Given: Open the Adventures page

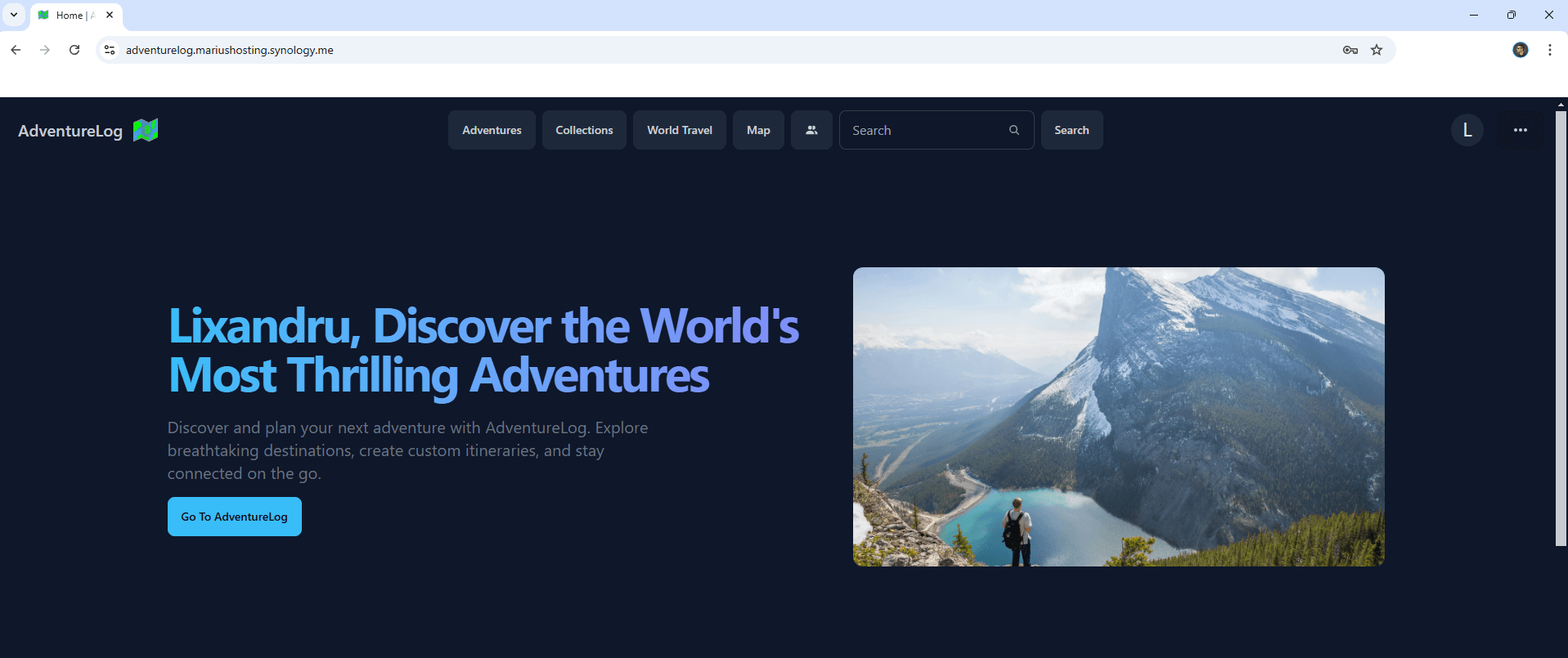Looking at the screenshot, I should (x=492, y=130).
